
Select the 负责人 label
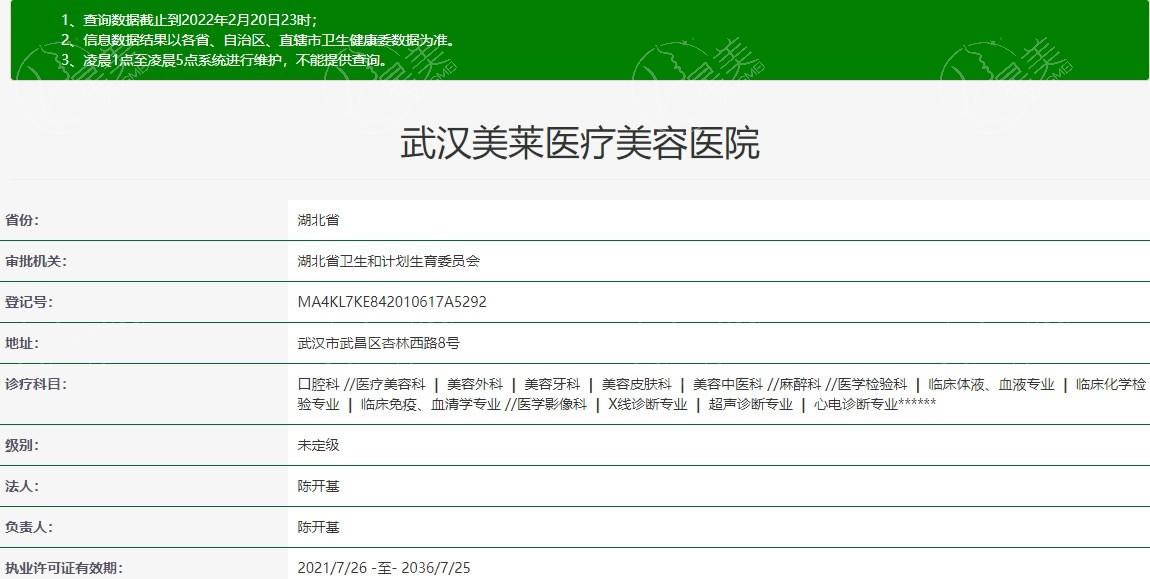(x=29, y=528)
